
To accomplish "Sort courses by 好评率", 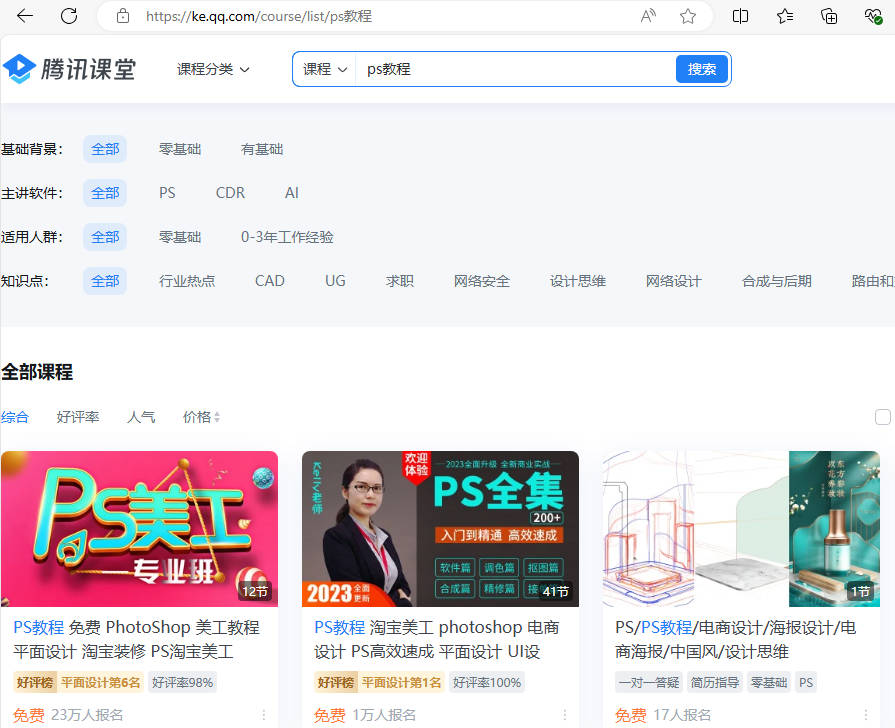I will [78, 417].
